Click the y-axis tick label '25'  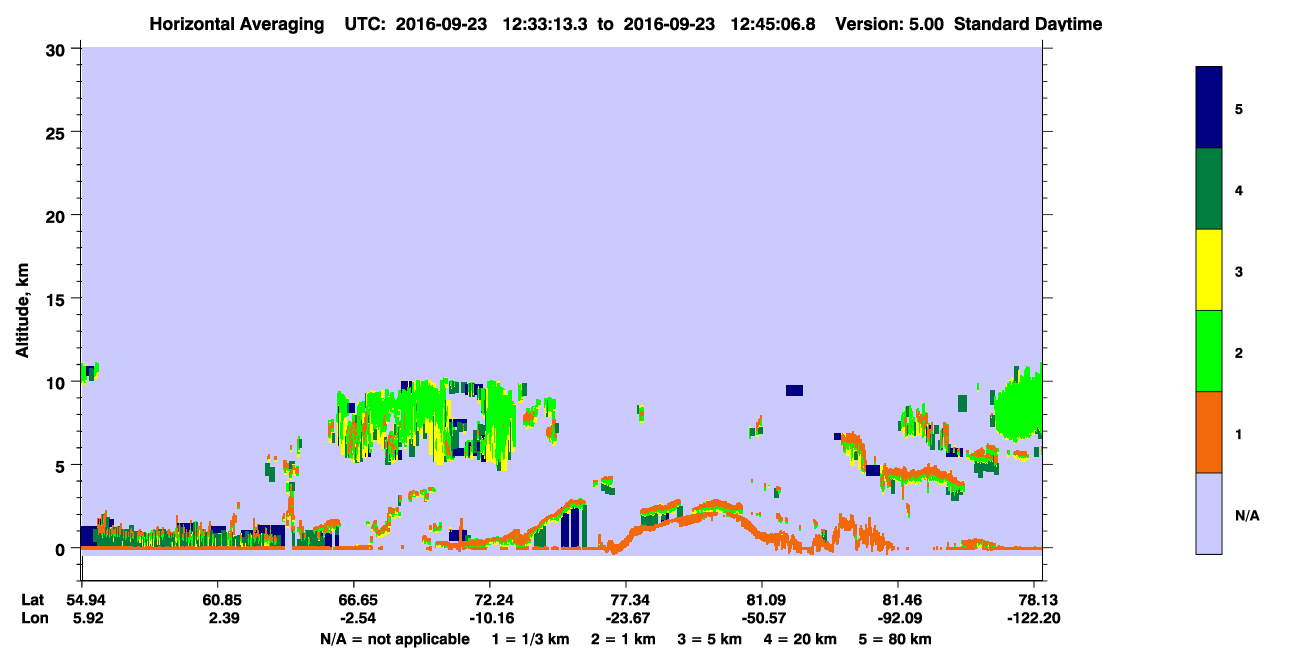tap(58, 132)
